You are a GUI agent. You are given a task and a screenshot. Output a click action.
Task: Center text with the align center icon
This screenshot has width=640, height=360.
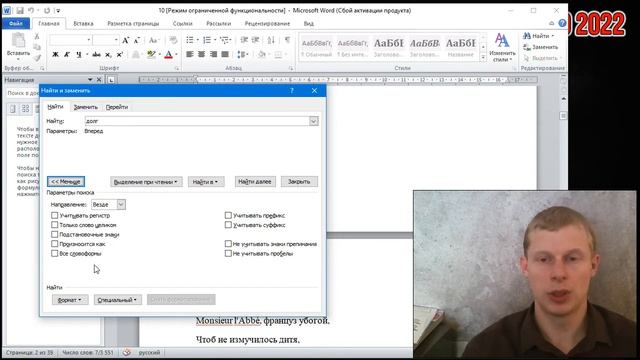(x=202, y=54)
